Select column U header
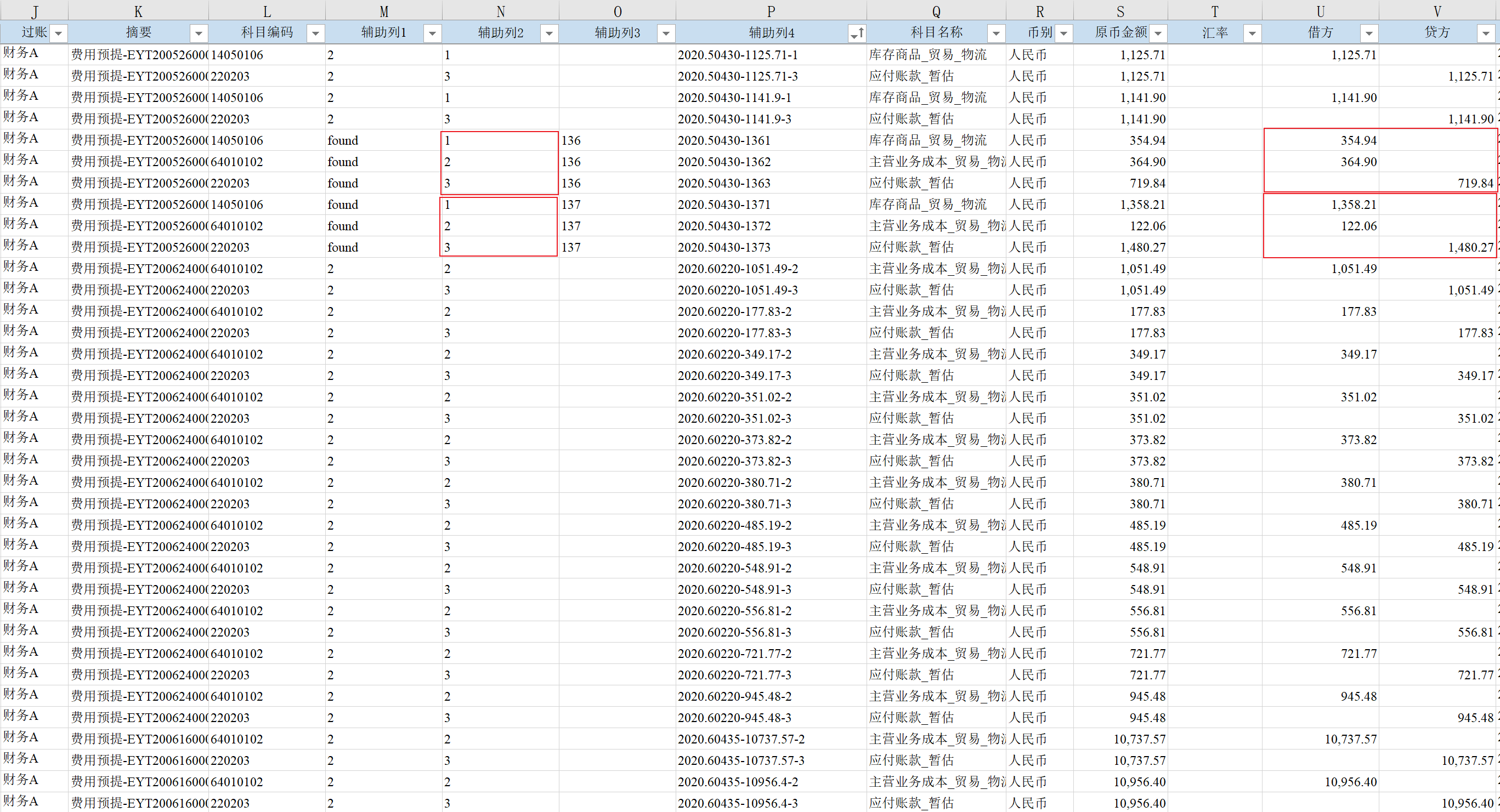Screen dimensions: 1500x812 (1320, 11)
